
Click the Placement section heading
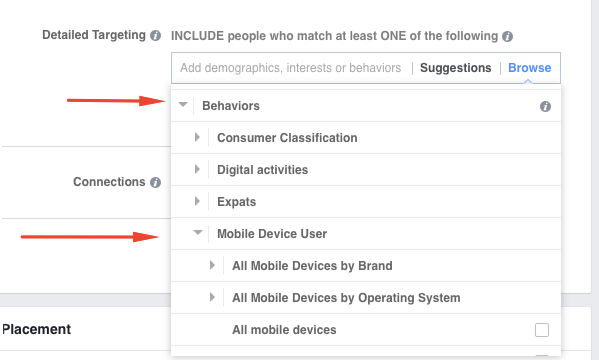point(36,329)
